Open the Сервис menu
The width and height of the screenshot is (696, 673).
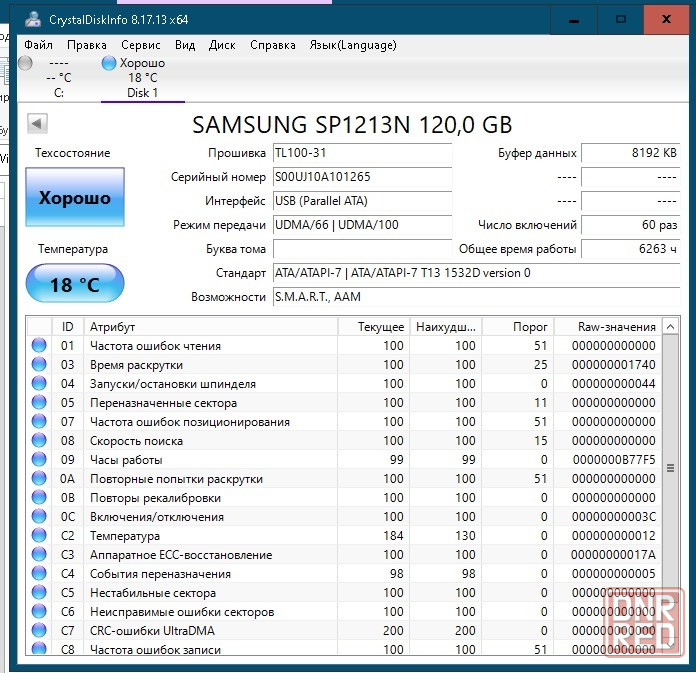click(x=141, y=45)
